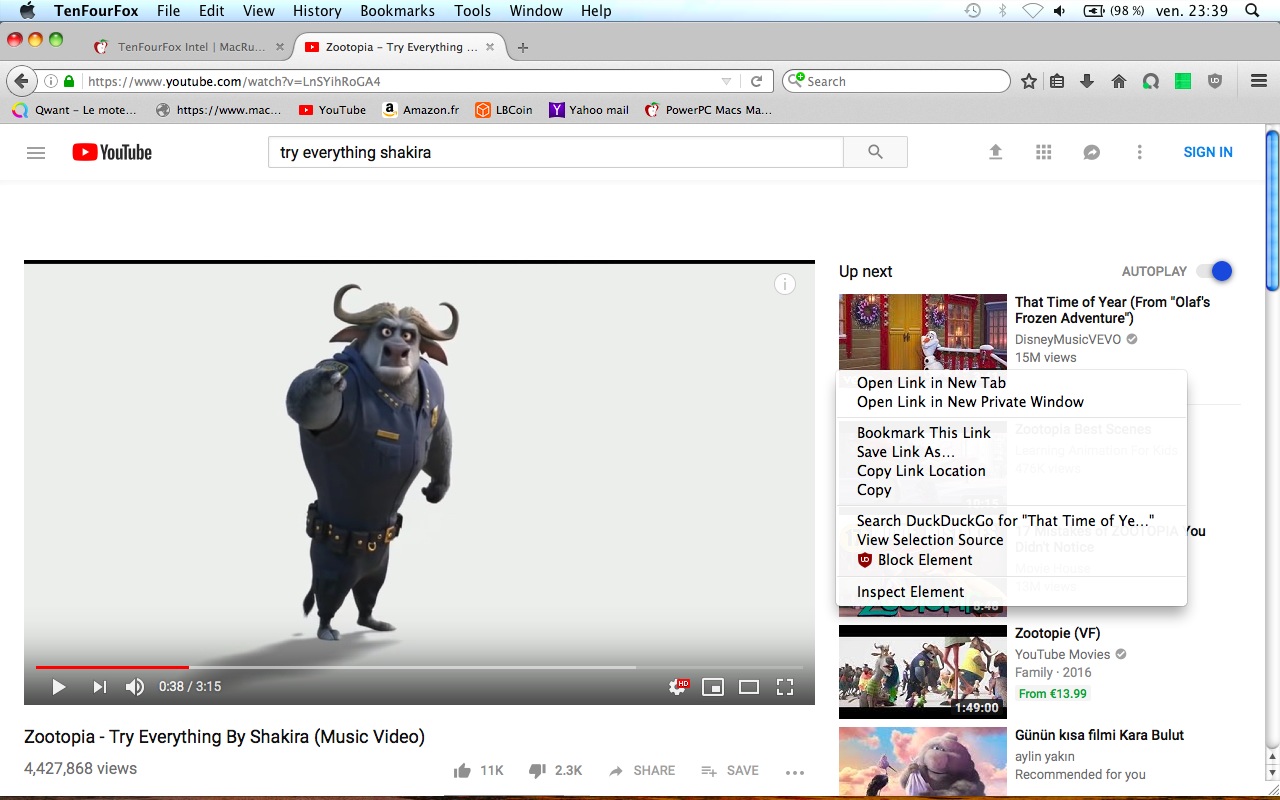1280x800 pixels.
Task: Open DisneyMusicVEVO channel link
Action: [1068, 340]
